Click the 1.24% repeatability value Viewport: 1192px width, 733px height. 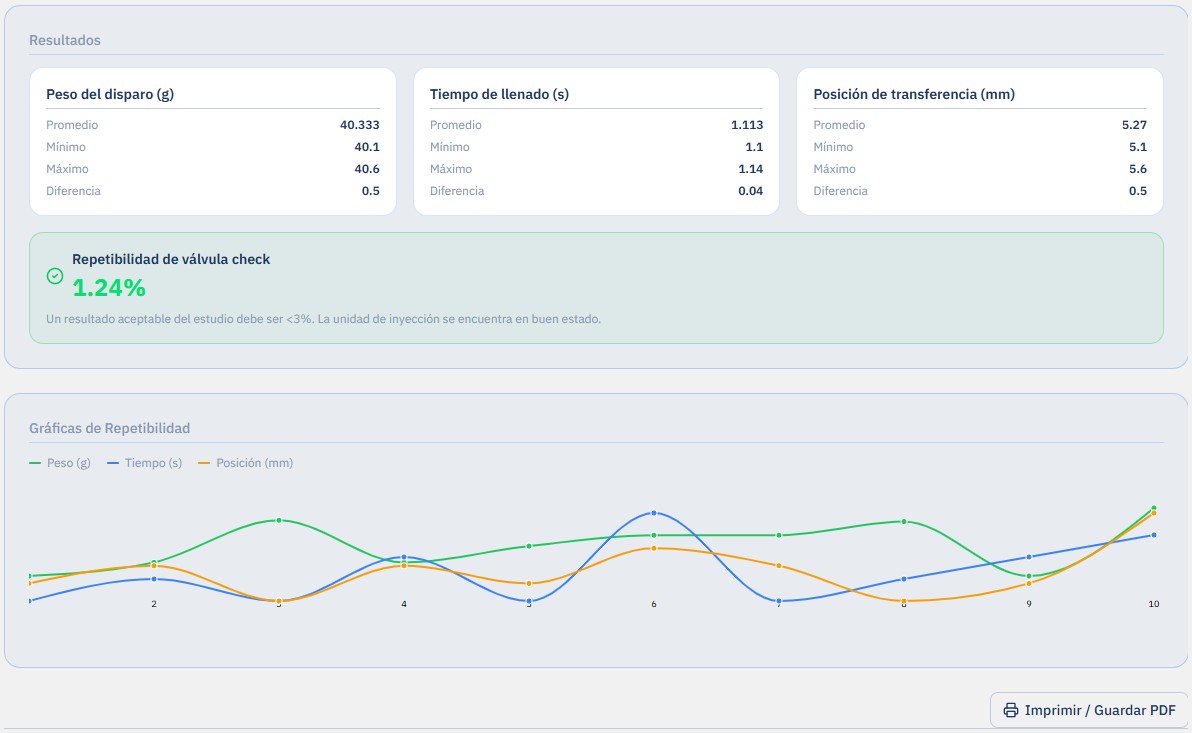(x=109, y=287)
